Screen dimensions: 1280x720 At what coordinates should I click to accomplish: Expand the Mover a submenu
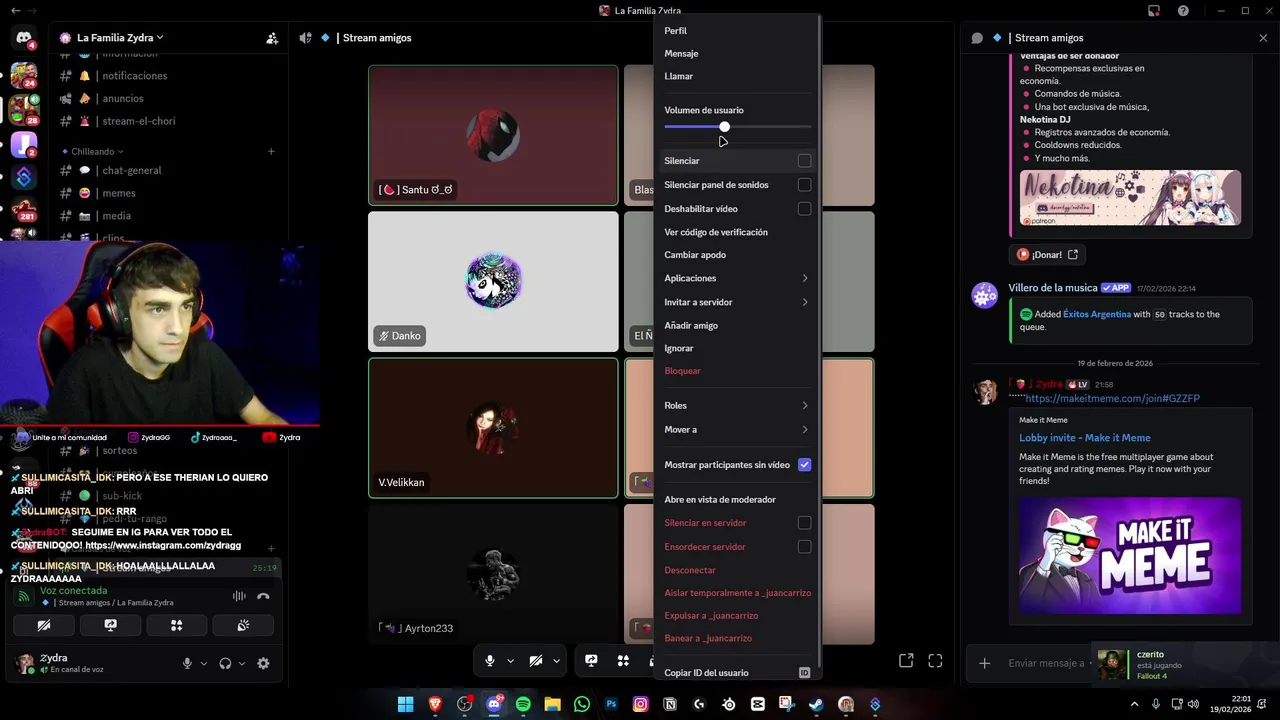coord(737,430)
